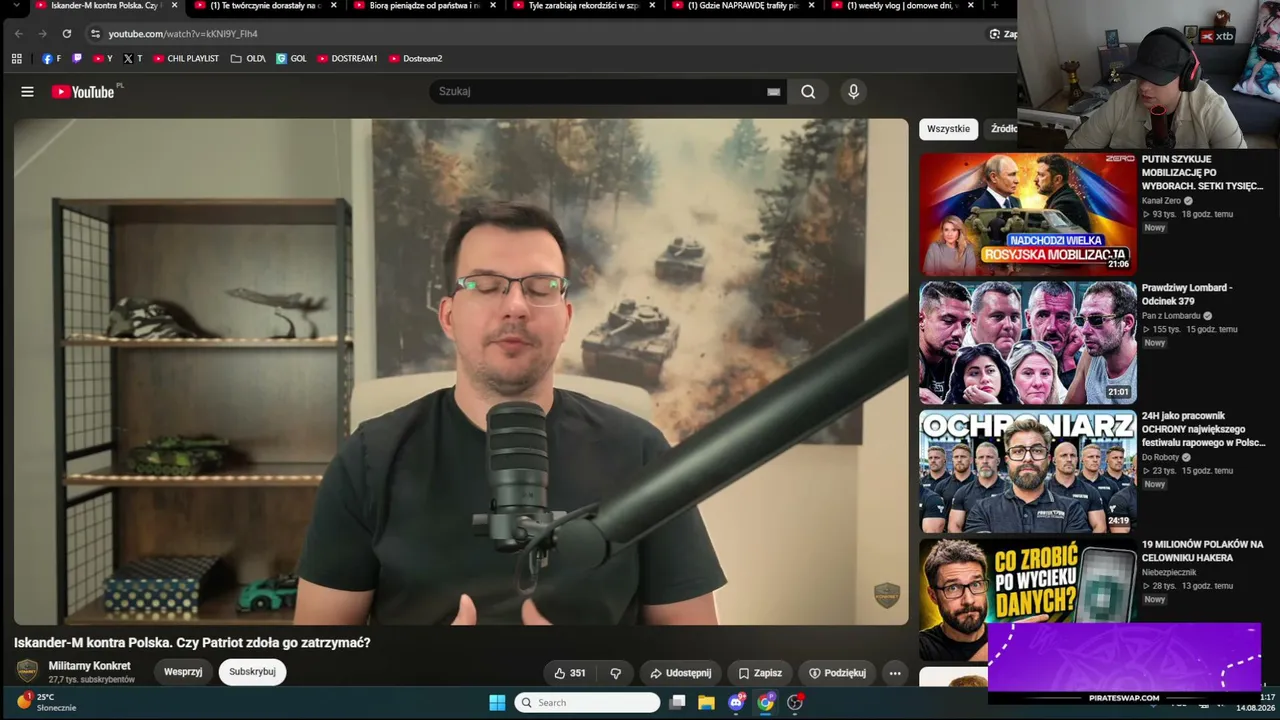
Task: Close the 'weekly vlog' browser tab
Action: (x=972, y=5)
